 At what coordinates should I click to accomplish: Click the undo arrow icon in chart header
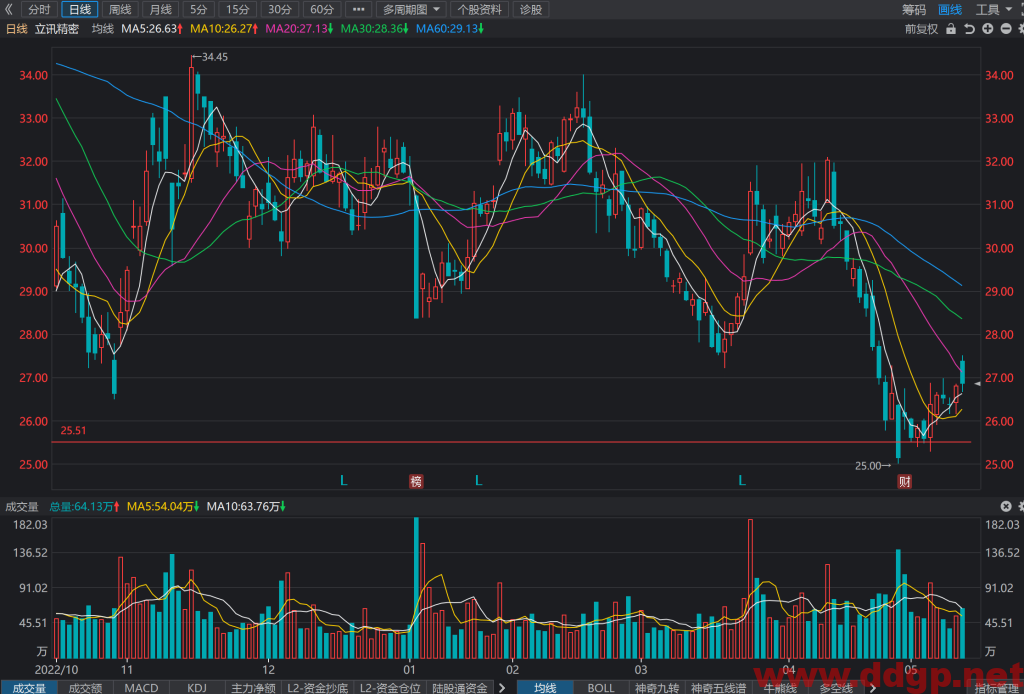click(969, 29)
